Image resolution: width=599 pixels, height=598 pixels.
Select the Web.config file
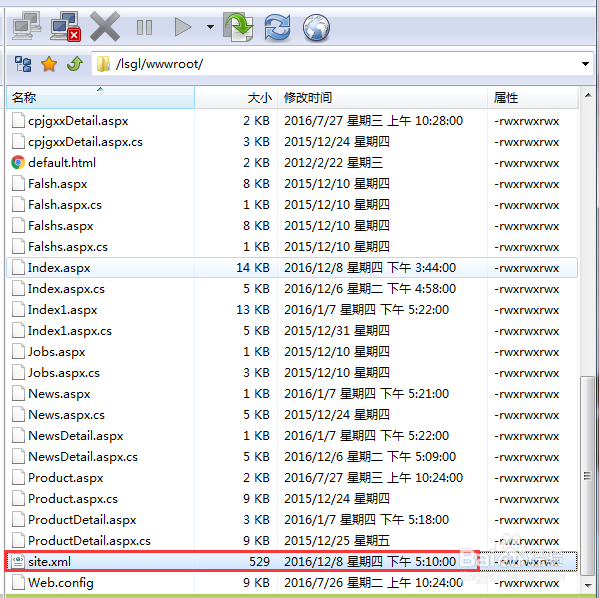[x=292, y=583]
